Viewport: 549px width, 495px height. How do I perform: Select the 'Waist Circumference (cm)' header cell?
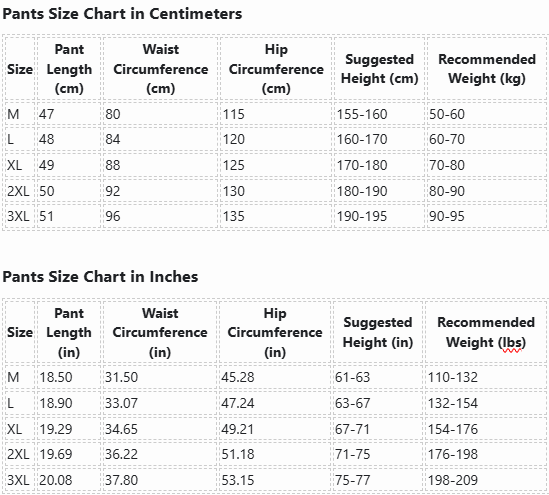[x=160, y=69]
